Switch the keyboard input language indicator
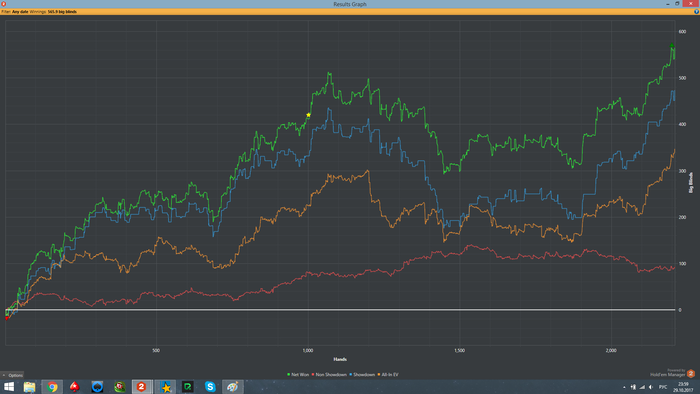The height and width of the screenshot is (394, 700). [x=663, y=387]
